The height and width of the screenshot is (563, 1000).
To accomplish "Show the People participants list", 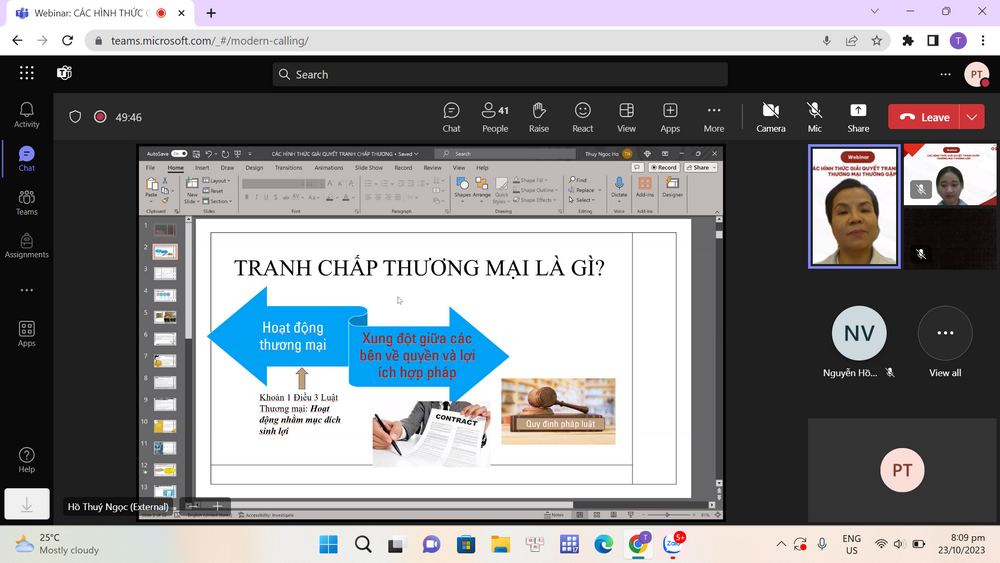I will 495,116.
